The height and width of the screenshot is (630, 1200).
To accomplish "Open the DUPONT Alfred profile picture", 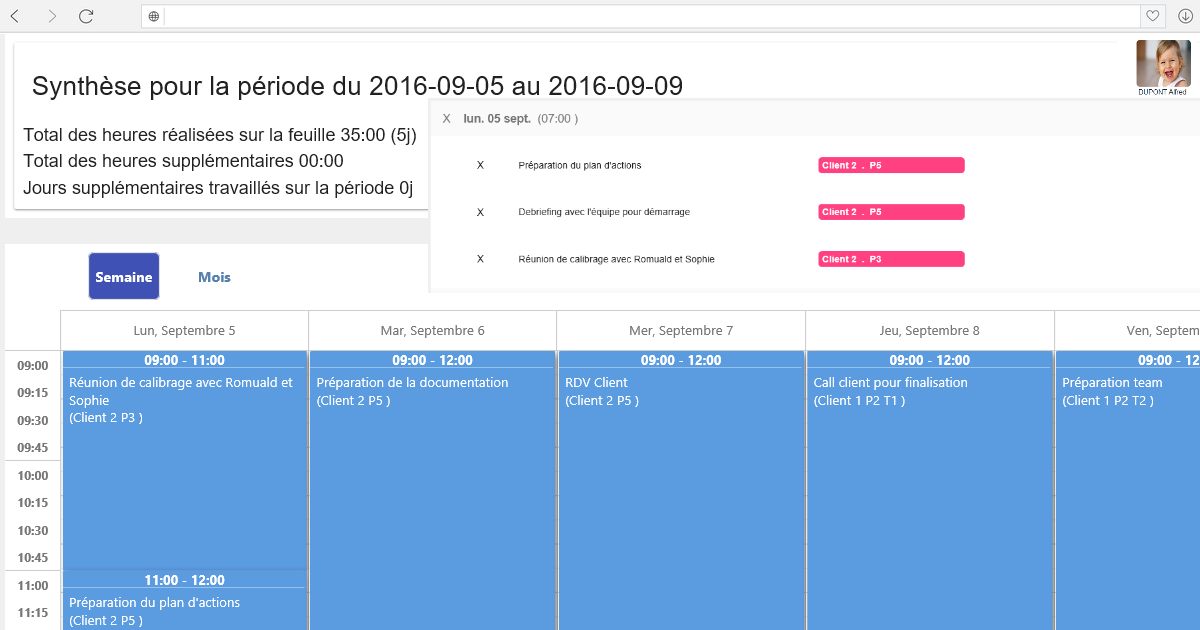I will tap(1163, 63).
